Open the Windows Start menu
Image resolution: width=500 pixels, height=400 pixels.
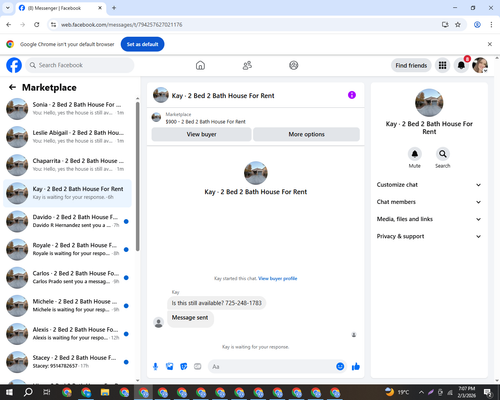click(9, 392)
